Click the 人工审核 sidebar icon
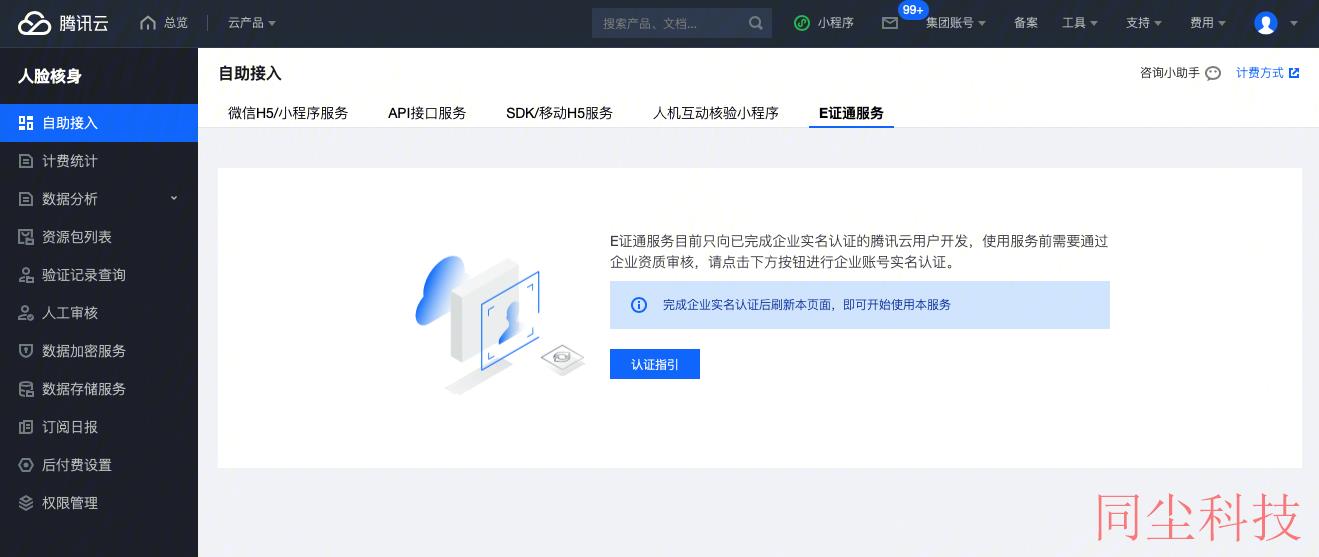The width and height of the screenshot is (1319, 557). (x=26, y=313)
